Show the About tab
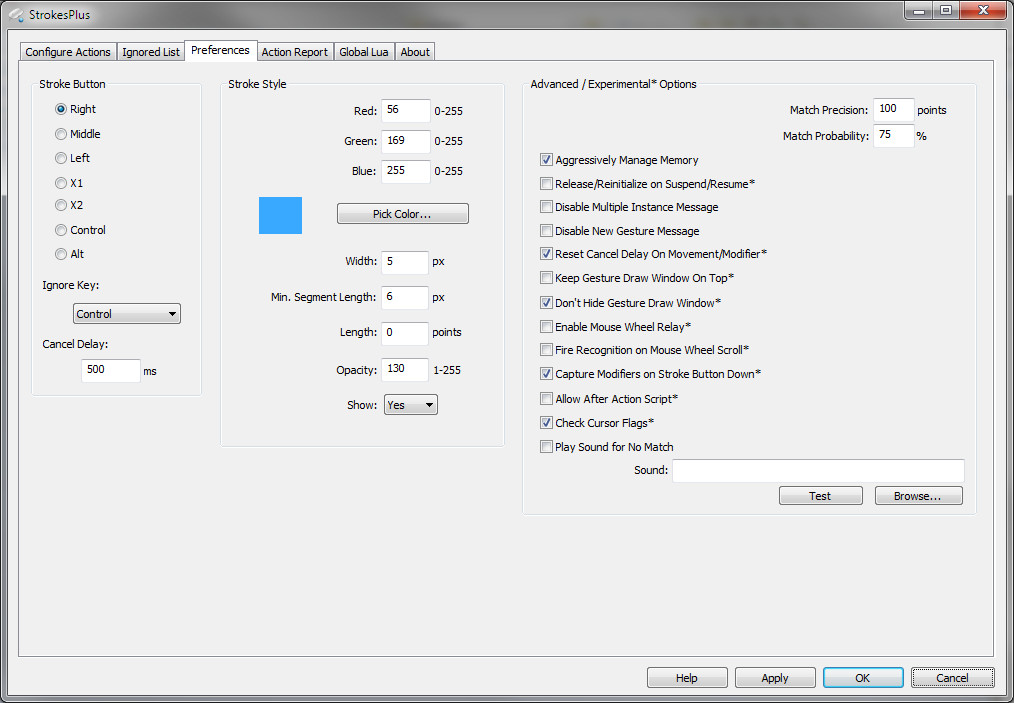This screenshot has width=1014, height=703. click(415, 52)
